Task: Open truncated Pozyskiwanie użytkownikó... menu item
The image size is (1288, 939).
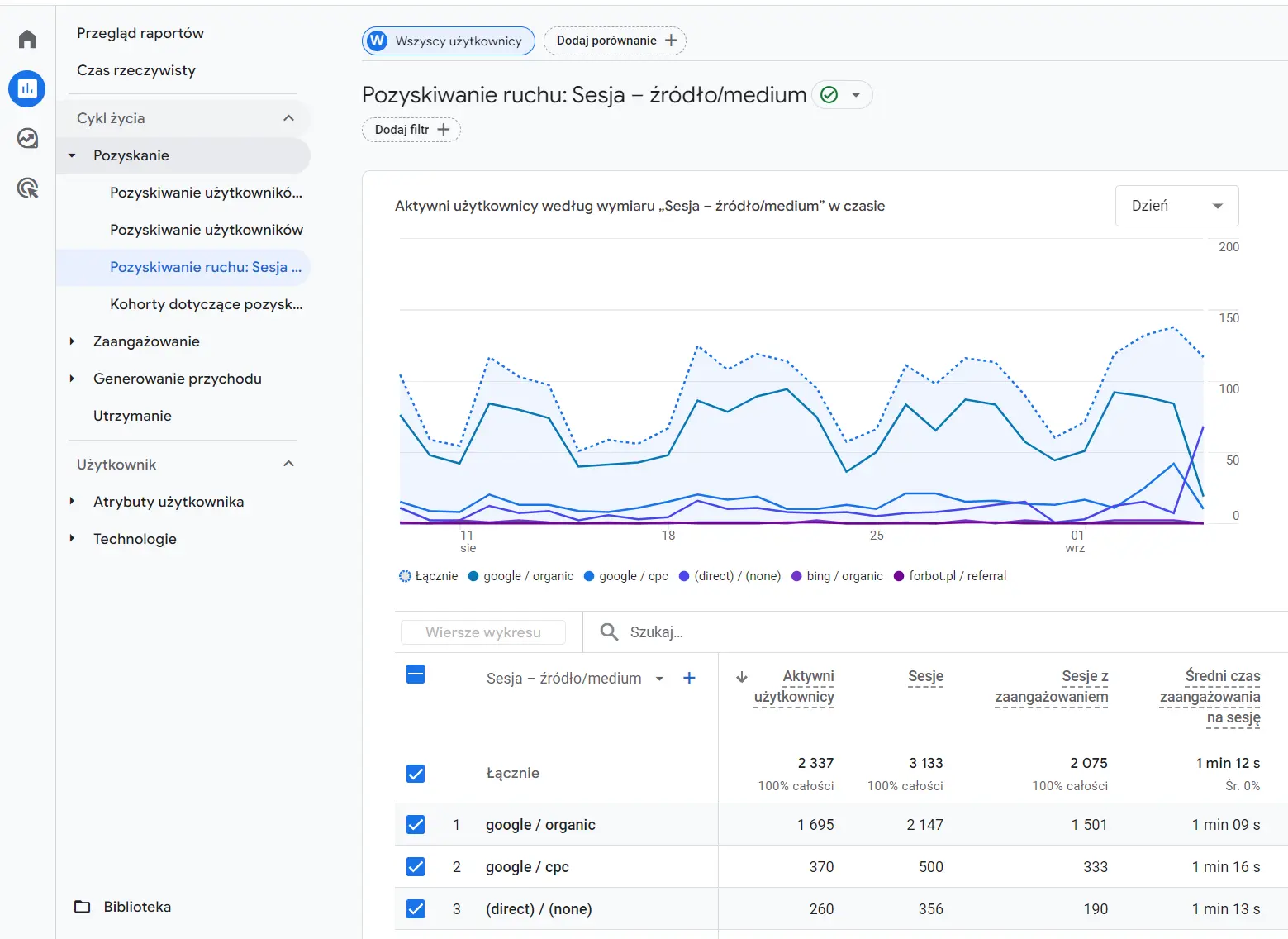Action: point(206,193)
